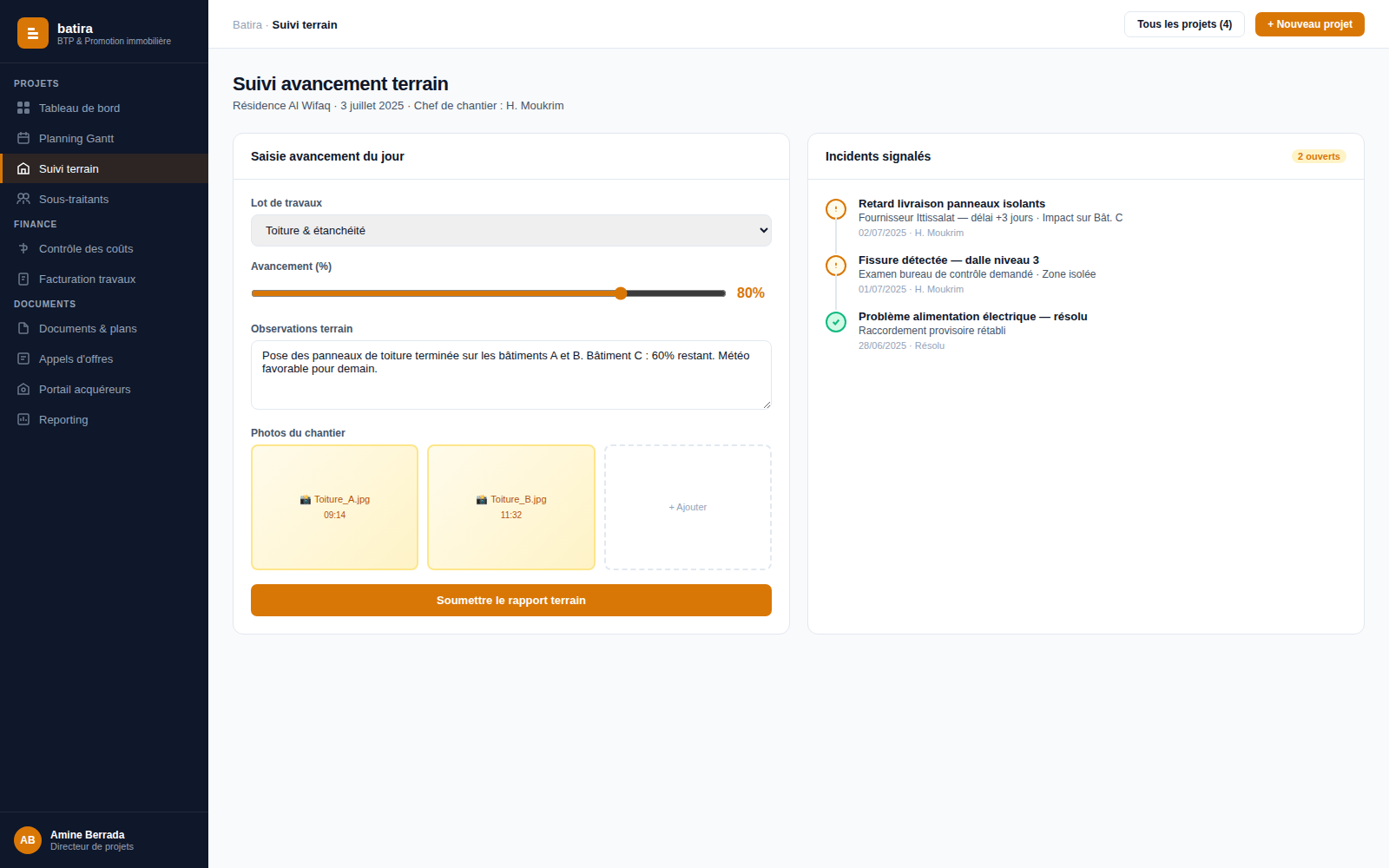Open the Toiture_A.jpg photo thumbnail
Screen dimensions: 1389x868
click(x=335, y=508)
